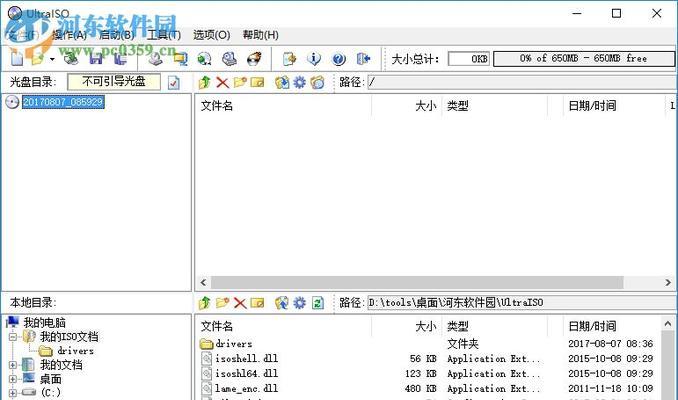
Task: Open an image file with the Open icon
Action: click(38, 58)
